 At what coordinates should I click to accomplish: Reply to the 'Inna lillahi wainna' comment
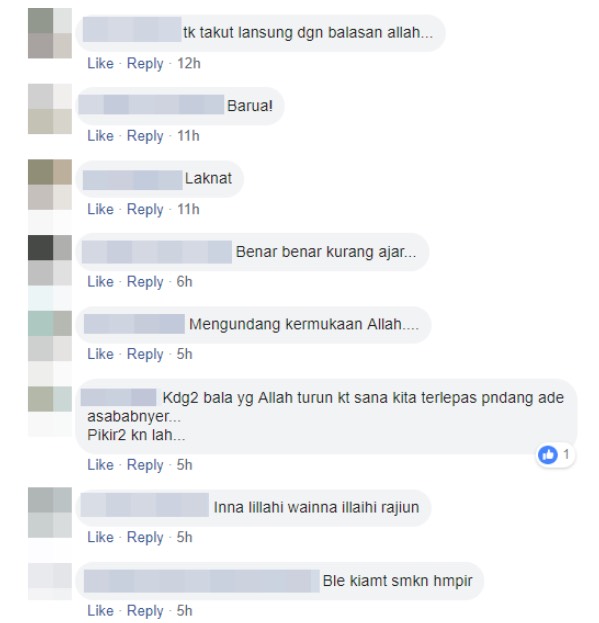pyautogui.click(x=145, y=537)
